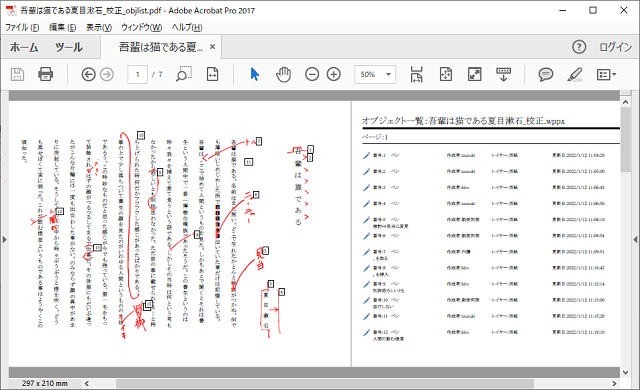Zoom out with the minus button
The width and height of the screenshot is (640, 390).
312,74
